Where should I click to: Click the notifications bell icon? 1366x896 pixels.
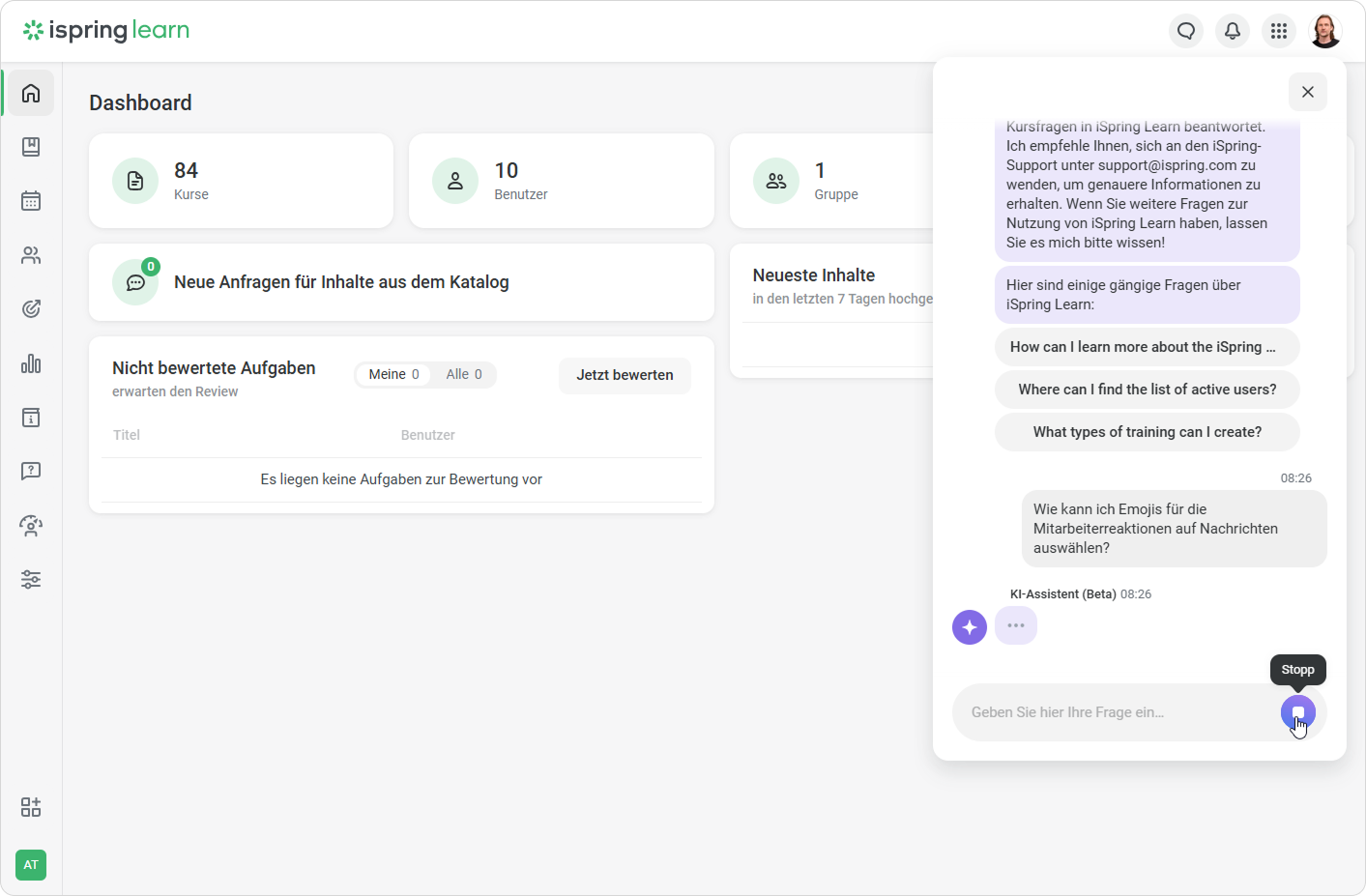(1233, 31)
